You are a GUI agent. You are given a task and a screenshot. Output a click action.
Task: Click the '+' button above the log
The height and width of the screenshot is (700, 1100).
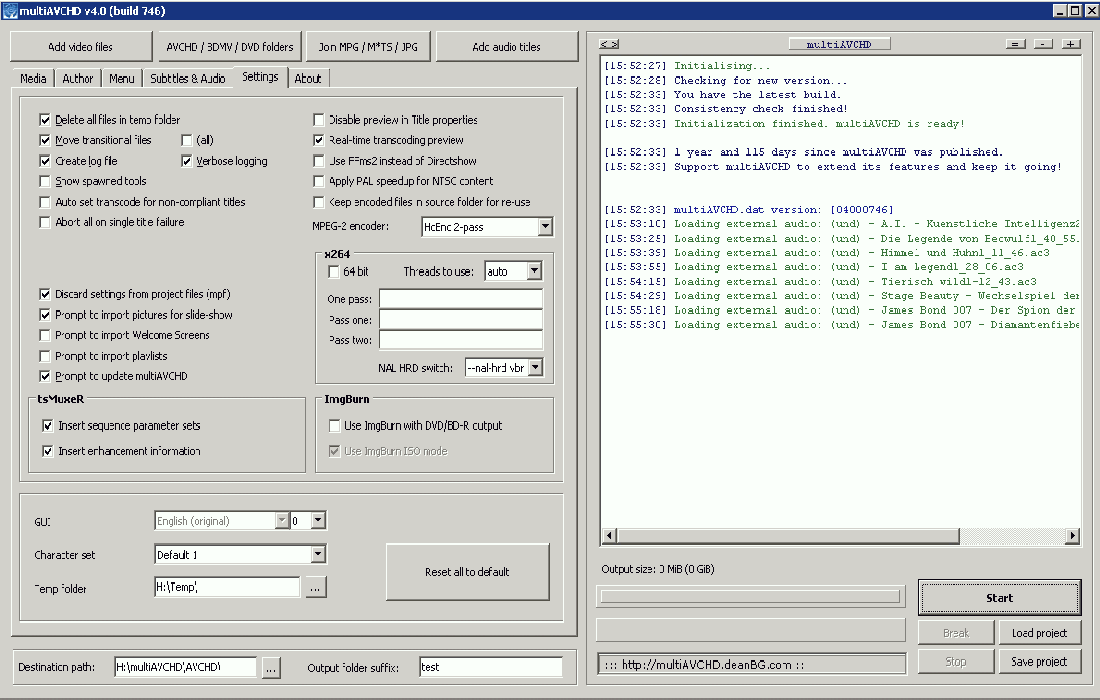pos(1070,44)
